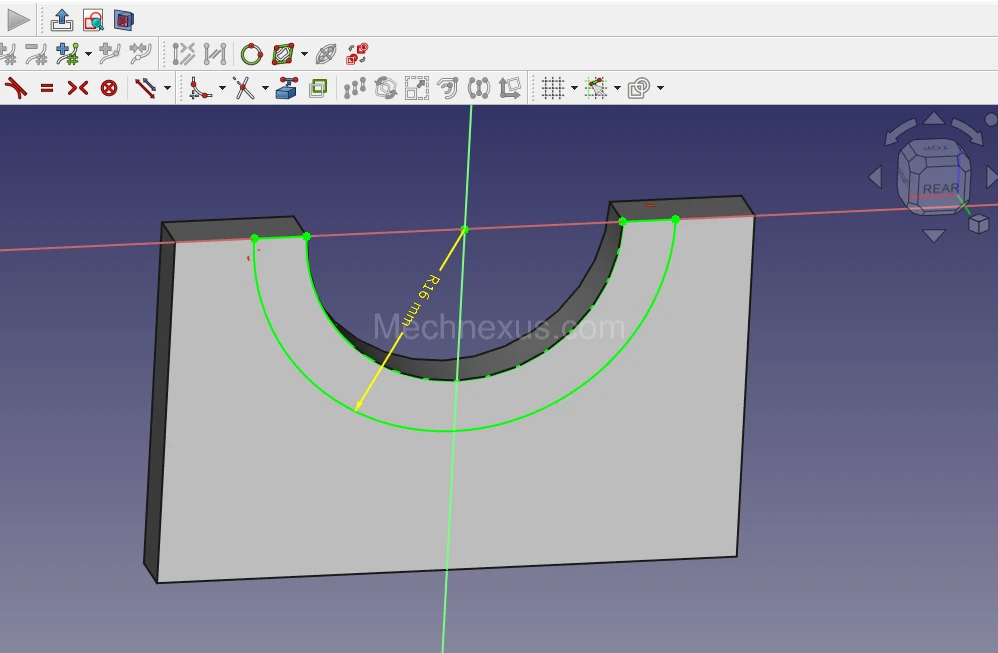Expand the fillet tool dropdown arrow
Screen dimensions: 998x653
[x=222, y=88]
